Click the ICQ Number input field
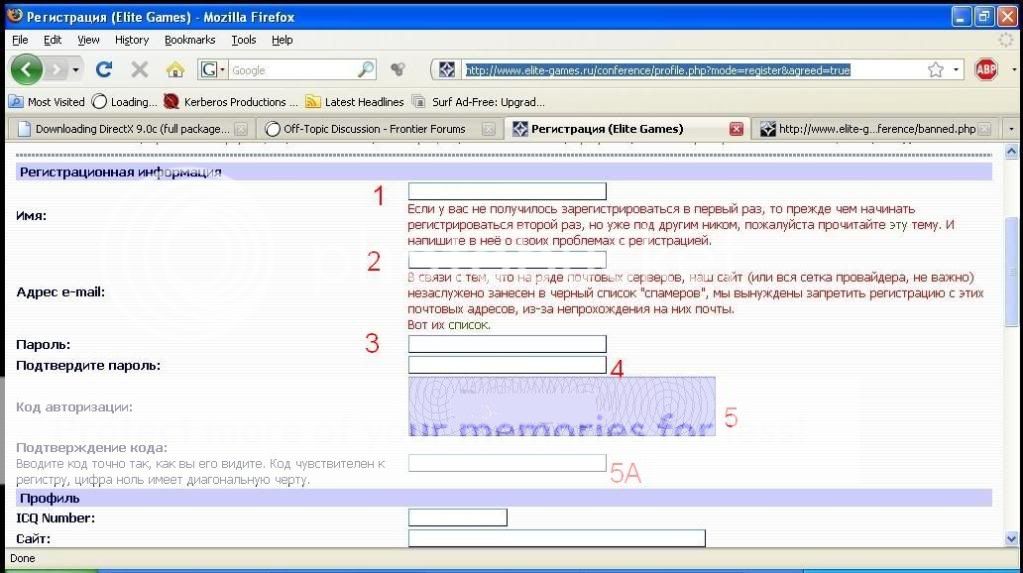 457,518
